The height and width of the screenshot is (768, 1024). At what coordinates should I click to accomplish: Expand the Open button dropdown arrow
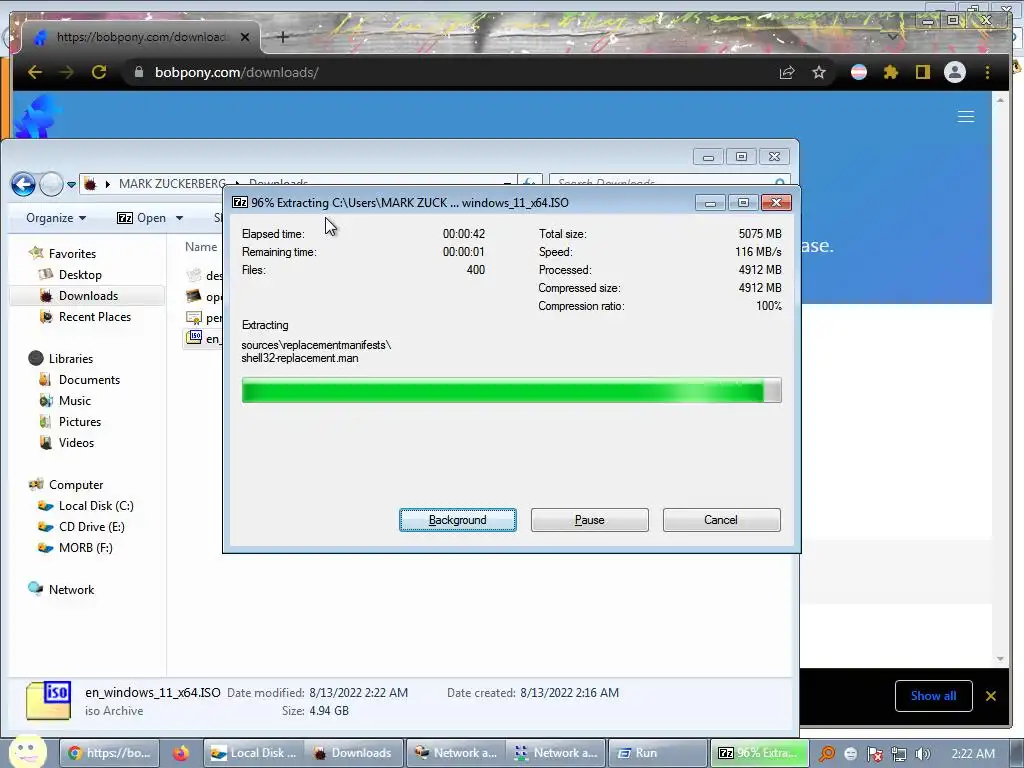pos(180,217)
